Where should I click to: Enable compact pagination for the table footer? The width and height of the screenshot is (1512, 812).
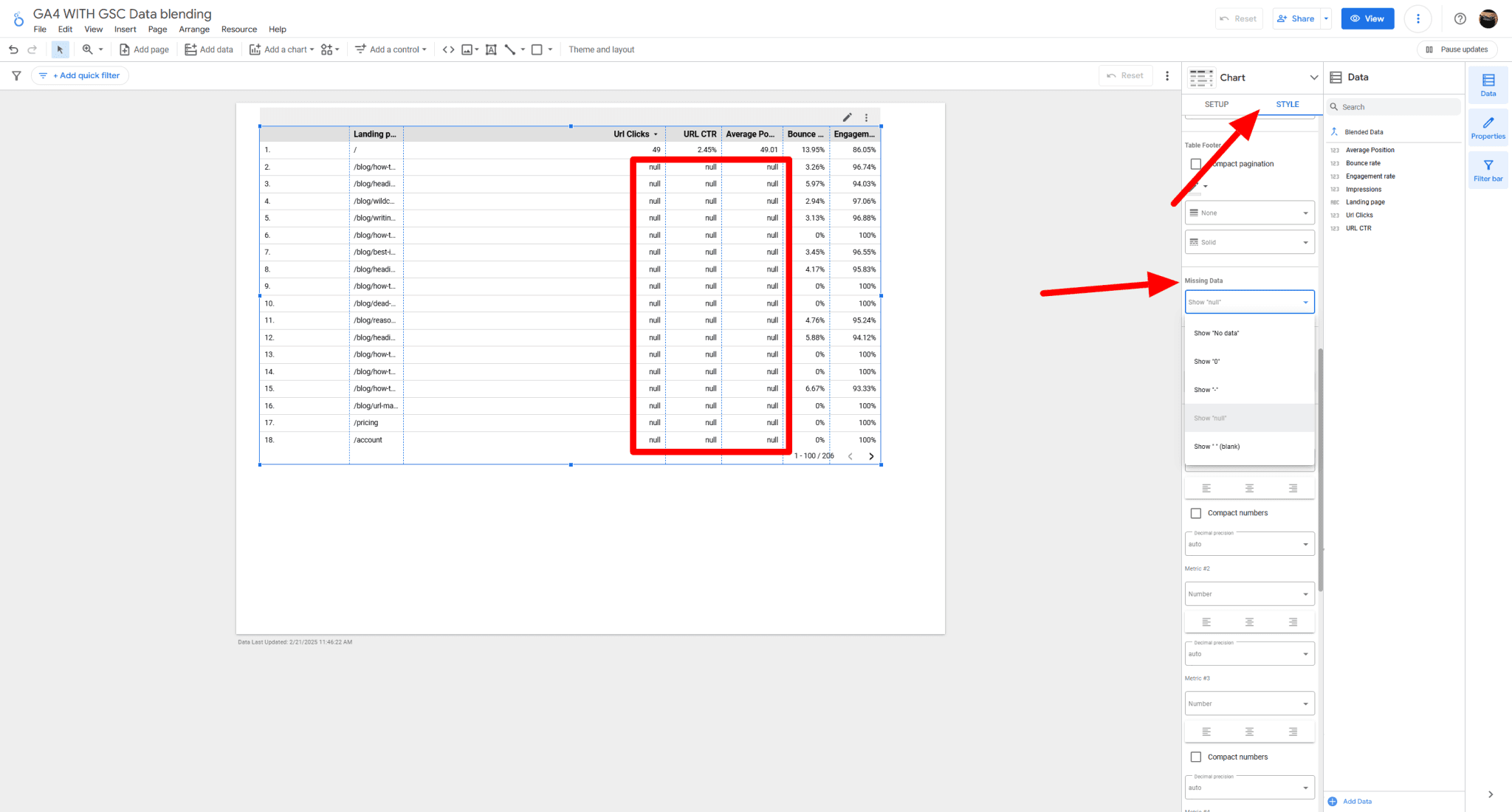point(1197,163)
